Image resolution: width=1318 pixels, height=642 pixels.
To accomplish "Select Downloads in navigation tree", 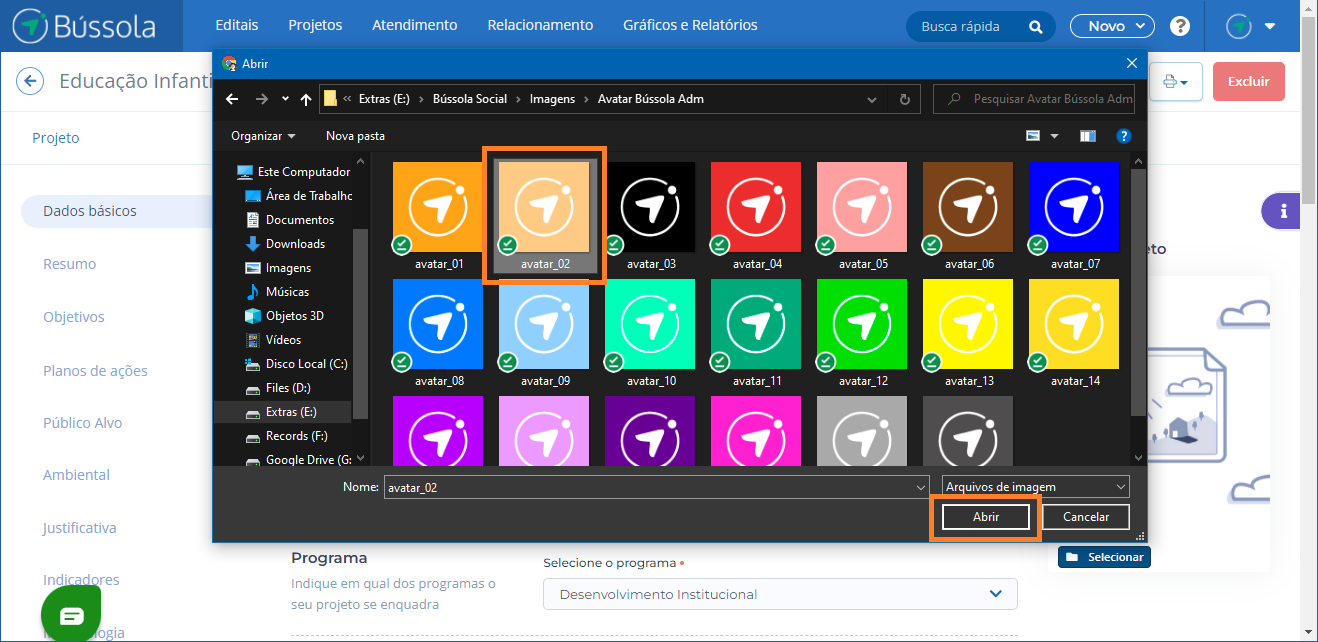I will point(285,244).
